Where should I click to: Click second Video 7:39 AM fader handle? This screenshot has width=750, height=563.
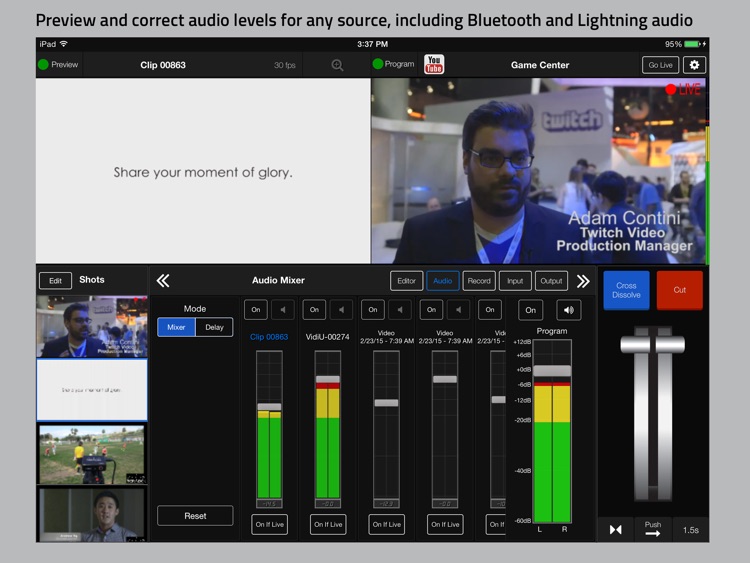[x=445, y=379]
